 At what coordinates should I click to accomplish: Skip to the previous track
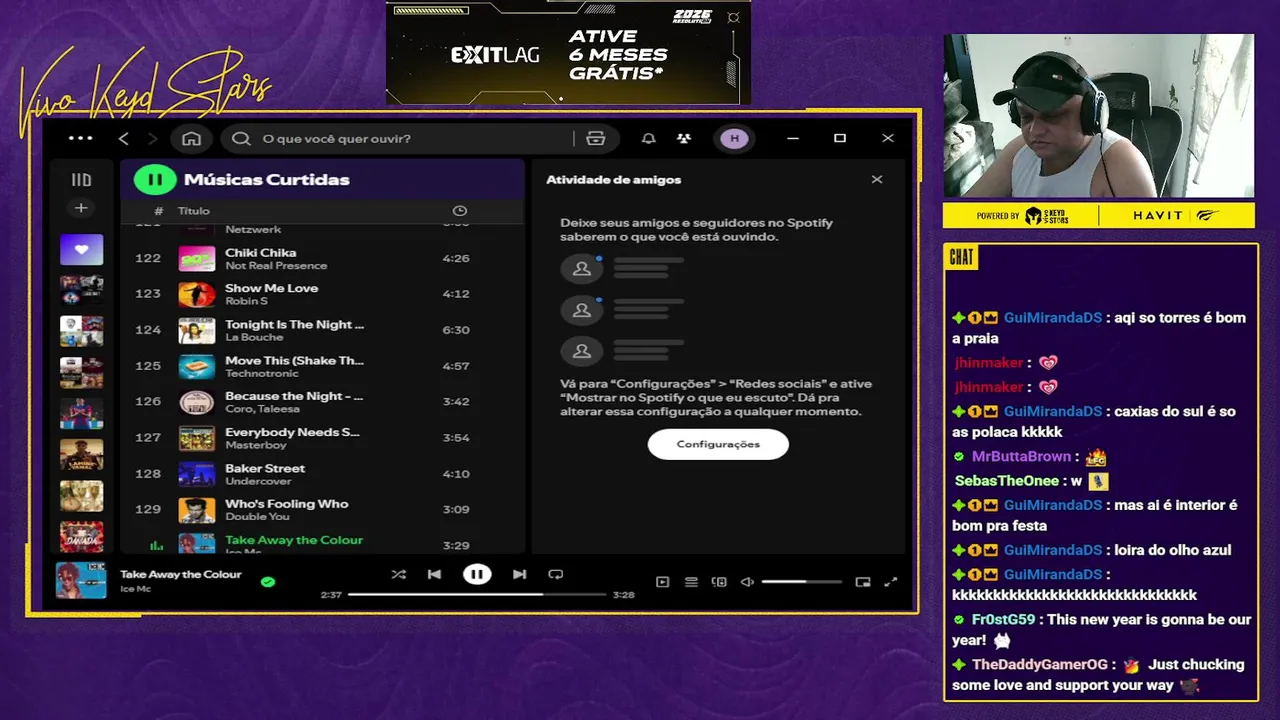pyautogui.click(x=434, y=574)
